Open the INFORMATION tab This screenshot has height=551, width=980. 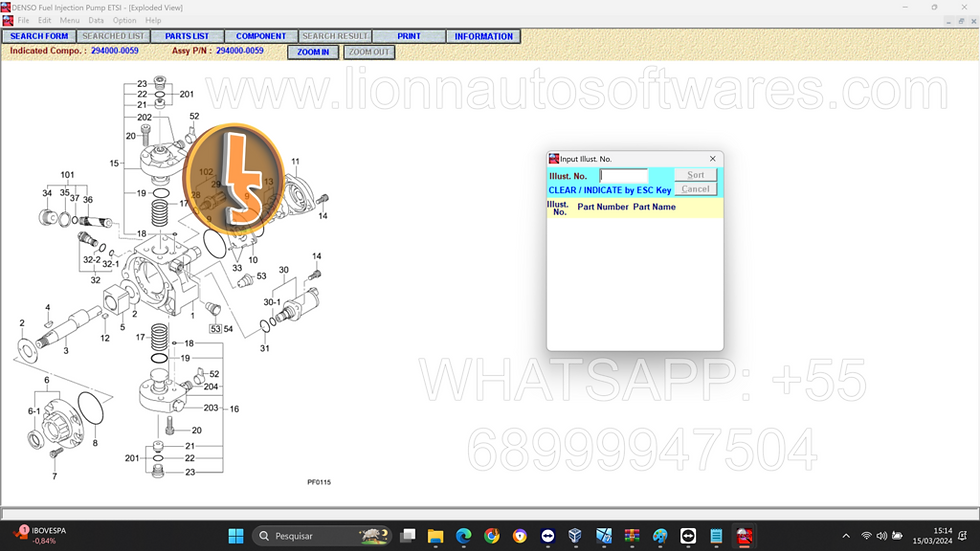pos(483,36)
